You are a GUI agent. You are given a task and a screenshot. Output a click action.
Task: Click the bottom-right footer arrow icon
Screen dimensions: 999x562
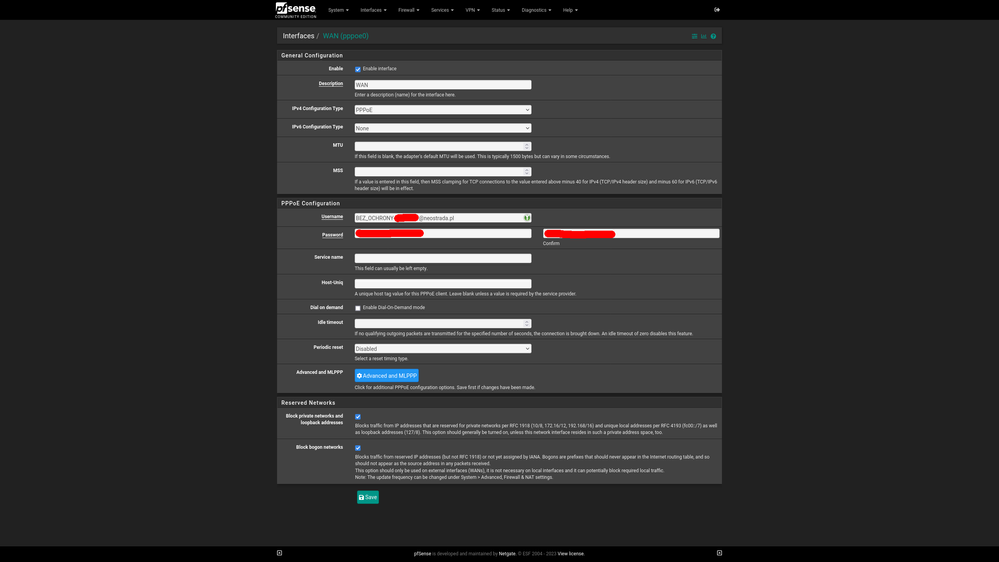[719, 553]
